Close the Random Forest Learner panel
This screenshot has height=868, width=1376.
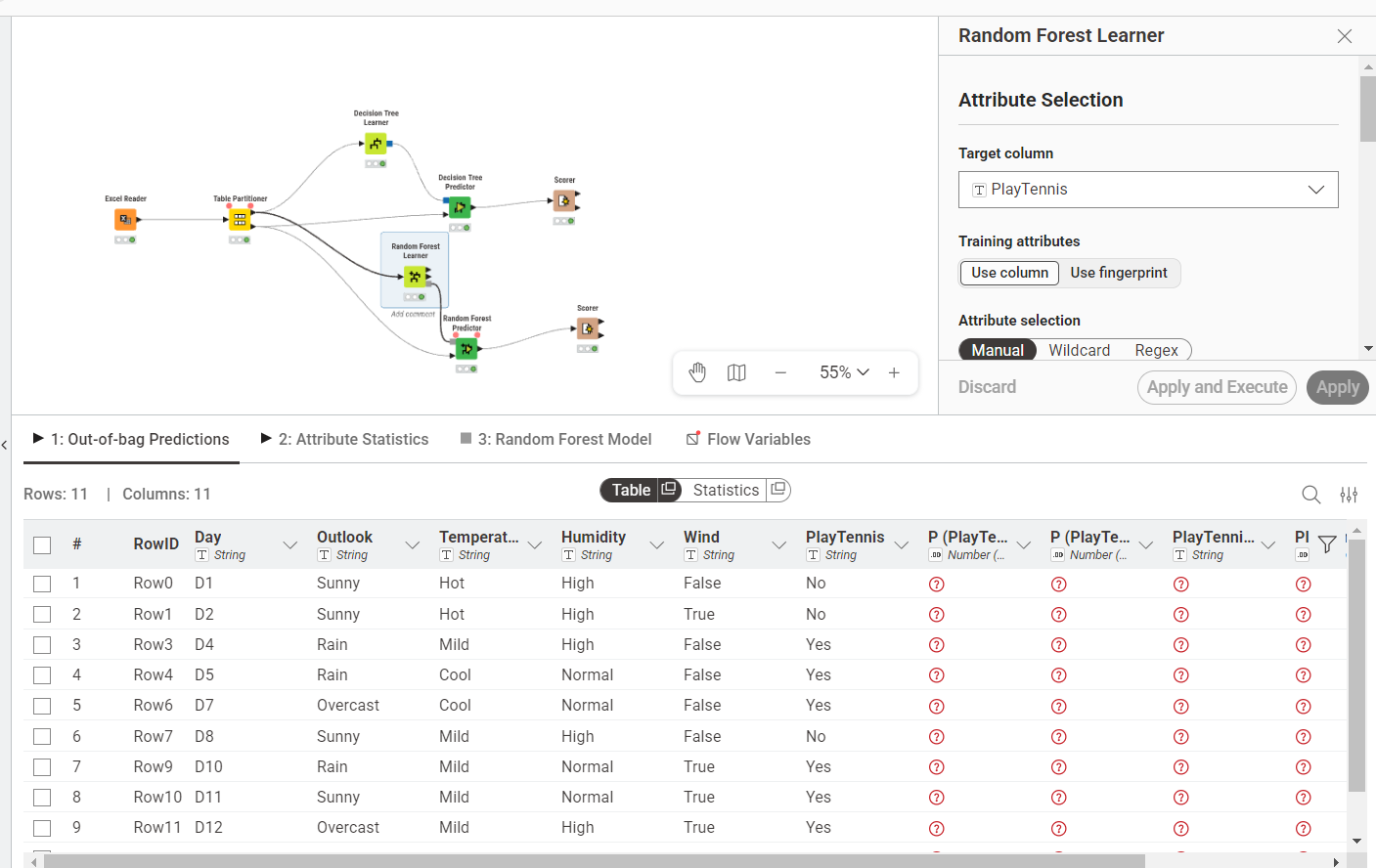pos(1345,36)
